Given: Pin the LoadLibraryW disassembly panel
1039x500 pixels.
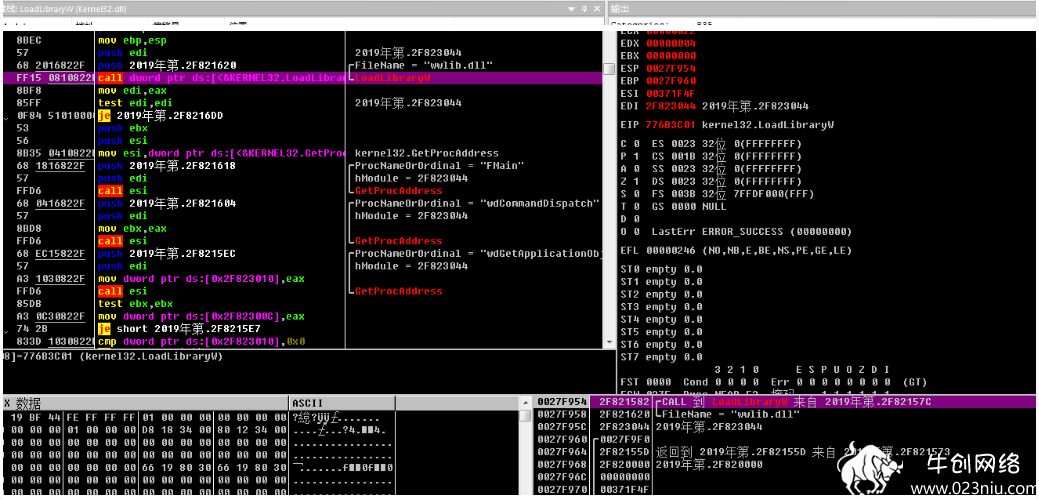Looking at the screenshot, I should 584,9.
